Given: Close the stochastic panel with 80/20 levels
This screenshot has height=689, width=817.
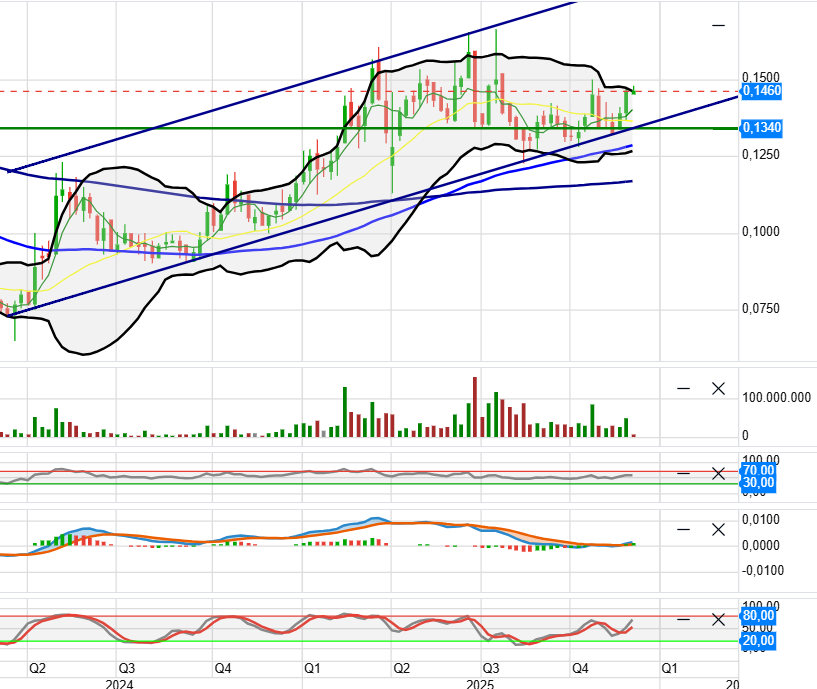Looking at the screenshot, I should coord(717,619).
